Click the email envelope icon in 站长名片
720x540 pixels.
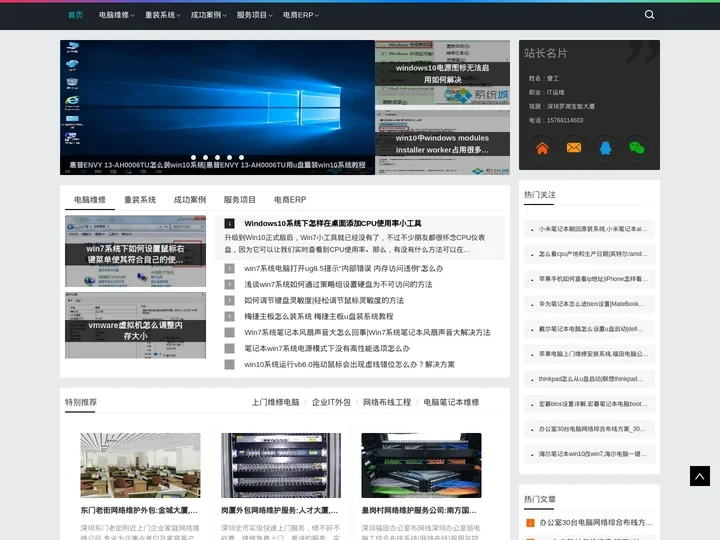574,148
